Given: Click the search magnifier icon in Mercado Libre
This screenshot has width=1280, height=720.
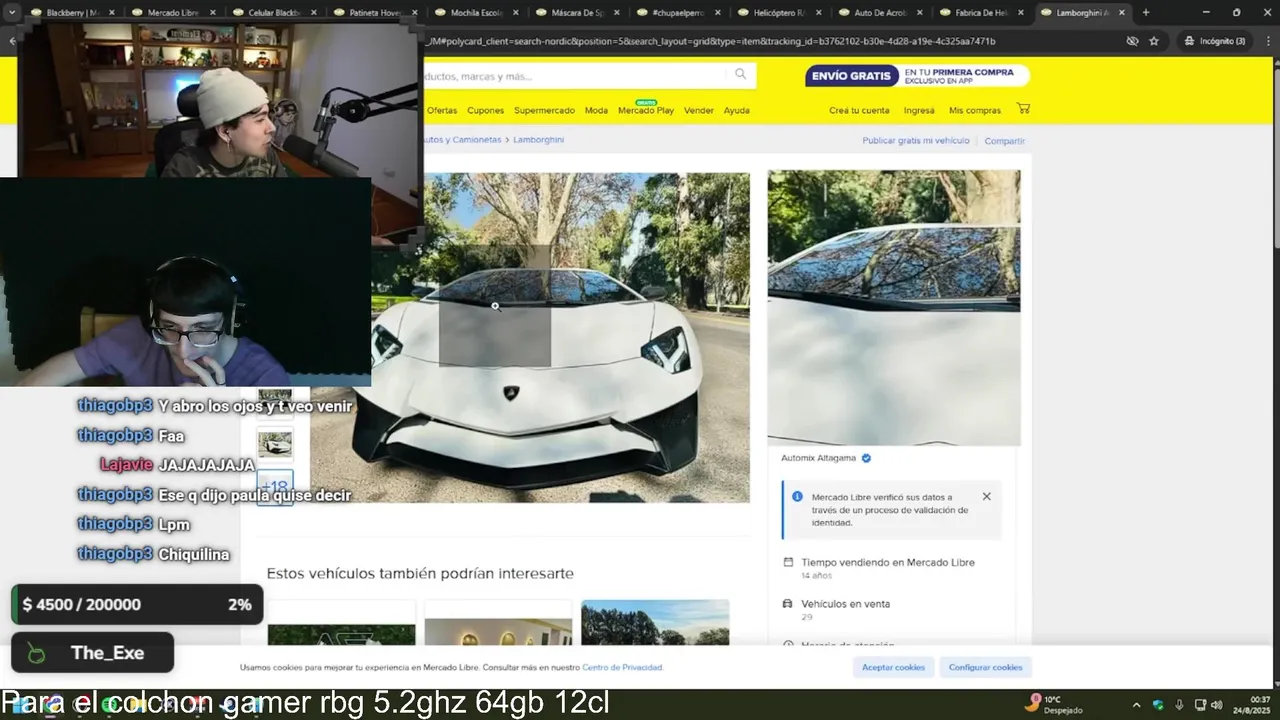Looking at the screenshot, I should click(741, 74).
